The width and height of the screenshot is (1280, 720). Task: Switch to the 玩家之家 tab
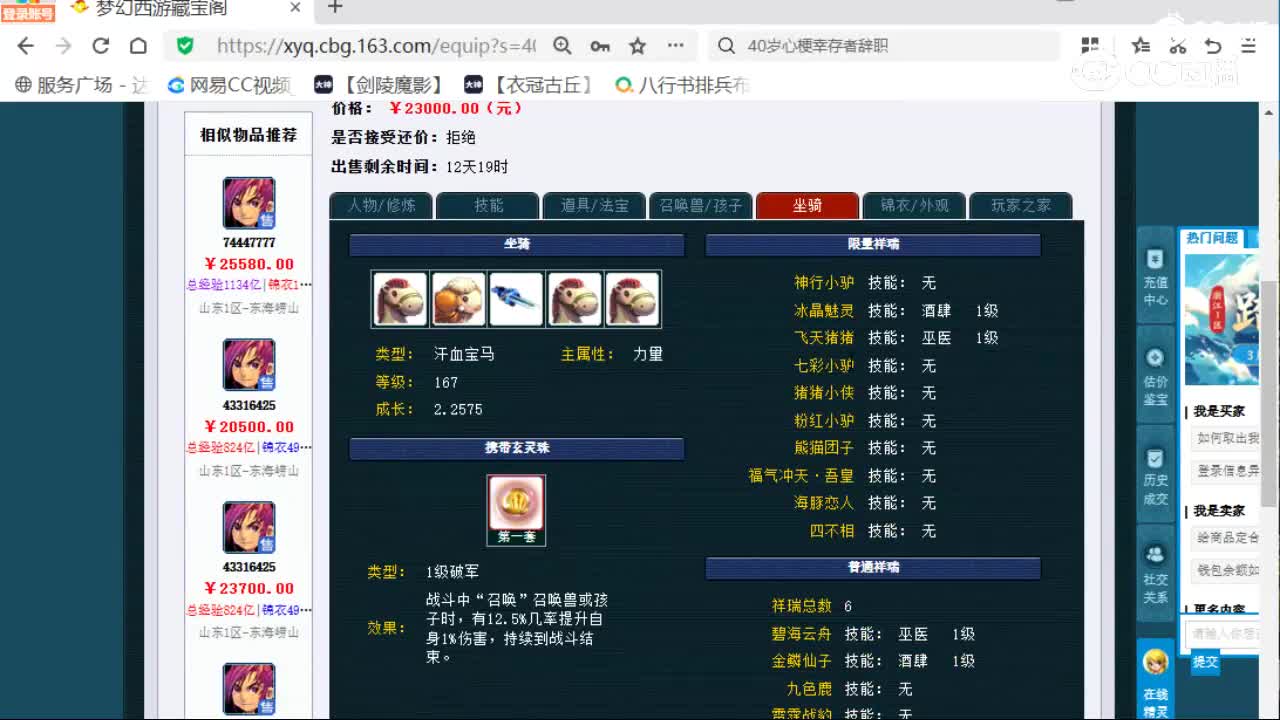coord(1021,205)
